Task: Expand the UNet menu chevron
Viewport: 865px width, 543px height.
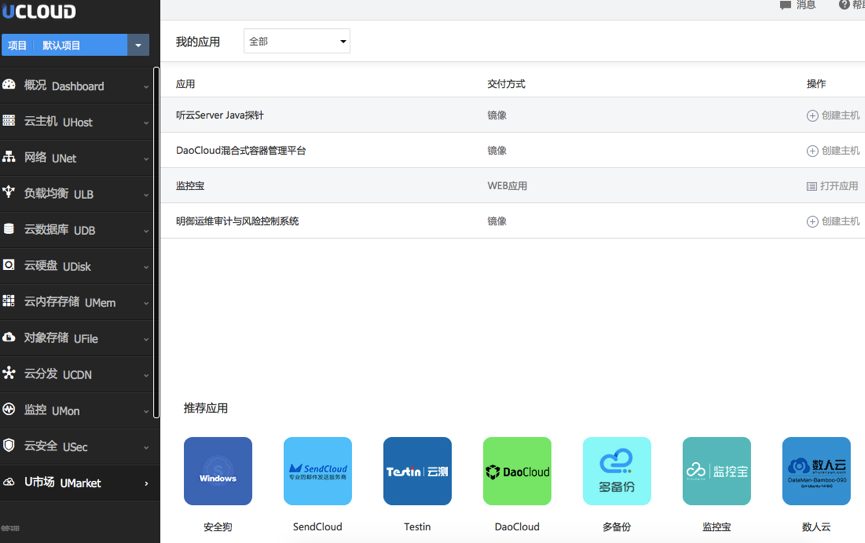Action: click(146, 159)
